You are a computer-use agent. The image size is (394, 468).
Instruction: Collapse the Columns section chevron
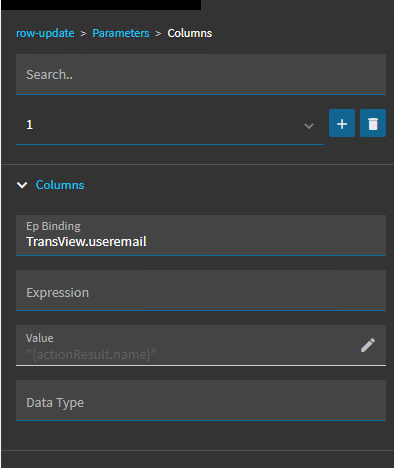(22, 185)
